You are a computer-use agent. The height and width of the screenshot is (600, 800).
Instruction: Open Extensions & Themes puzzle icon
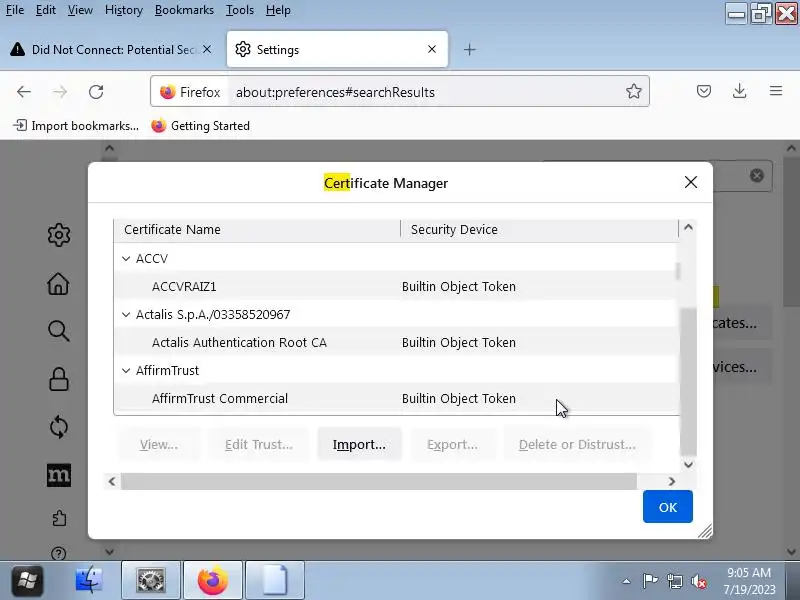coord(59,518)
